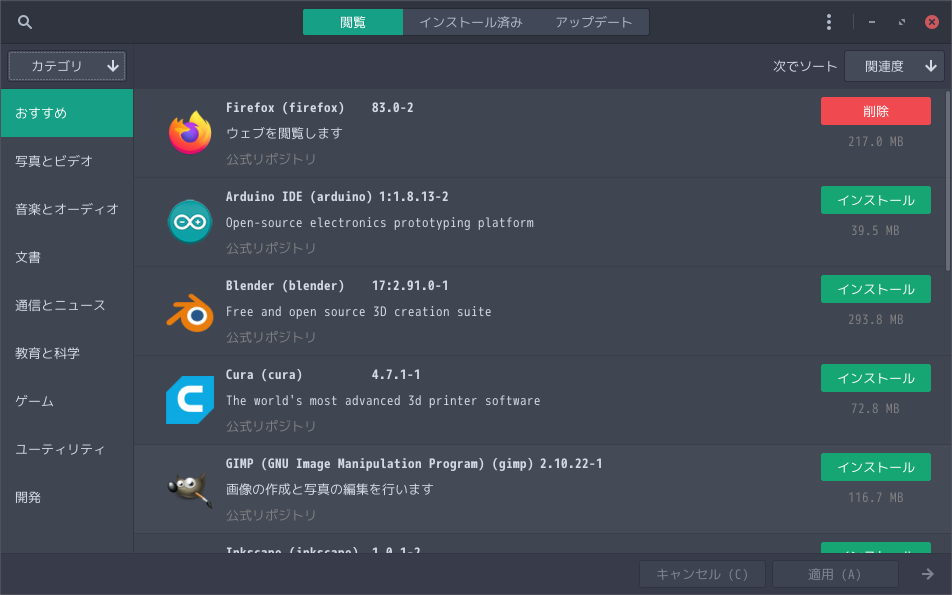
Task: Click the Arduino IDE app icon
Action: coord(190,222)
